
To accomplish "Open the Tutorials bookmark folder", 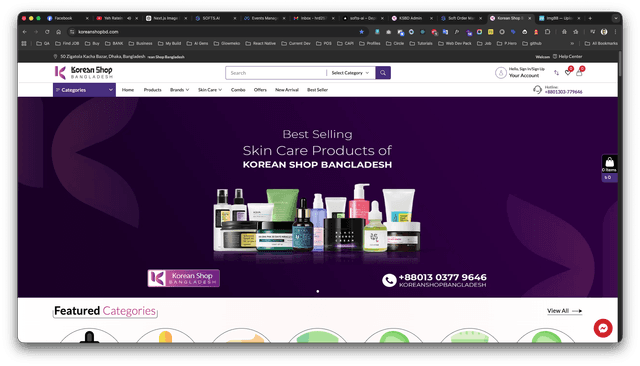I will 421,43.
